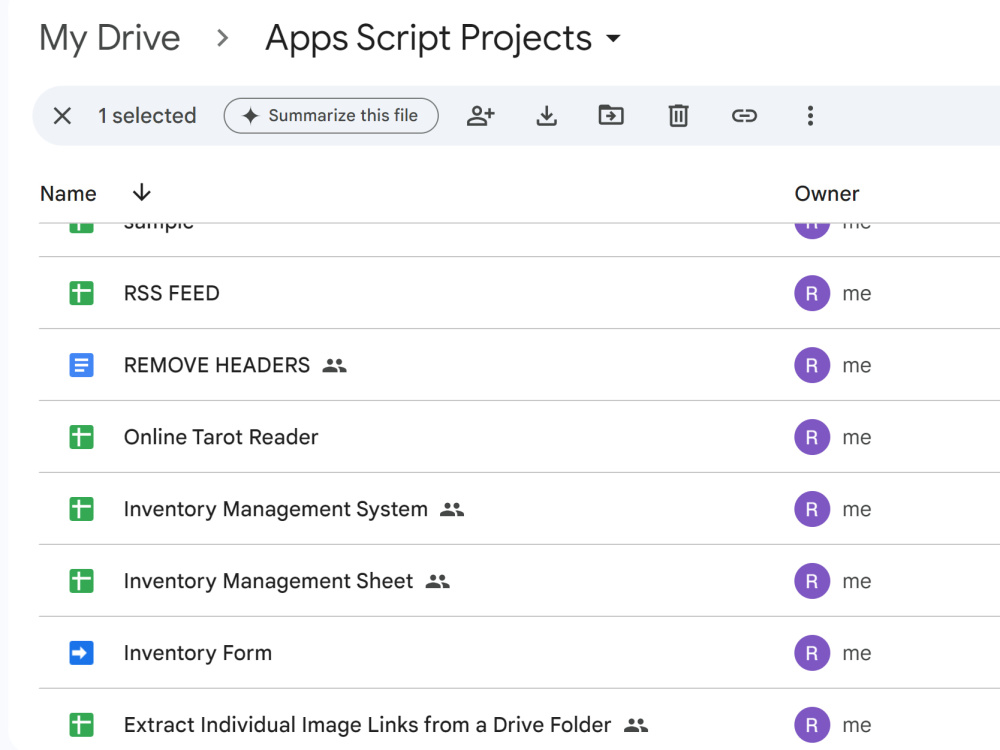This screenshot has width=1000, height=750.
Task: Click owner 'me' text in RSS FEED row
Action: [x=857, y=294]
